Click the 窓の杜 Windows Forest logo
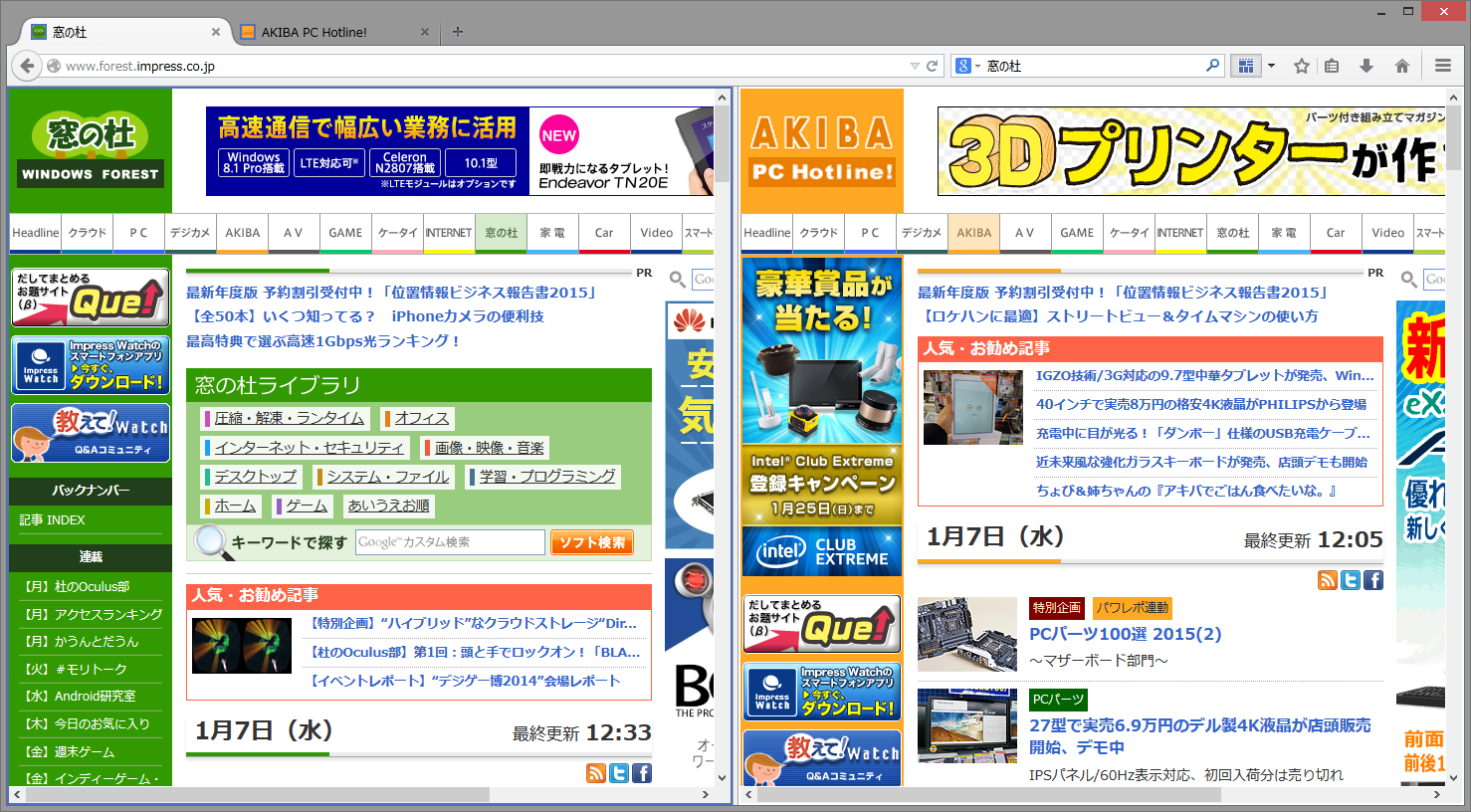 (91, 151)
